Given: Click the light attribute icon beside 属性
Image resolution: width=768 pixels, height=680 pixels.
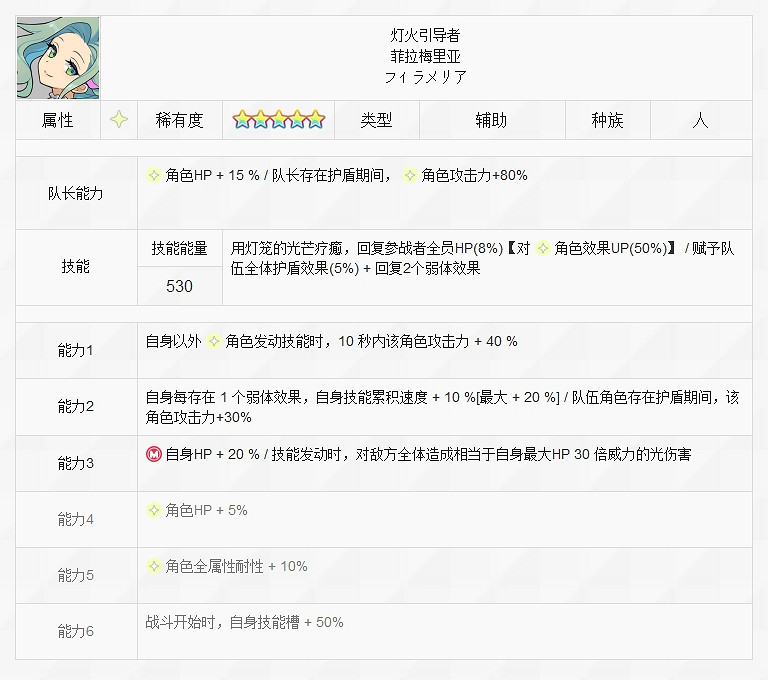Looking at the screenshot, I should (119, 120).
